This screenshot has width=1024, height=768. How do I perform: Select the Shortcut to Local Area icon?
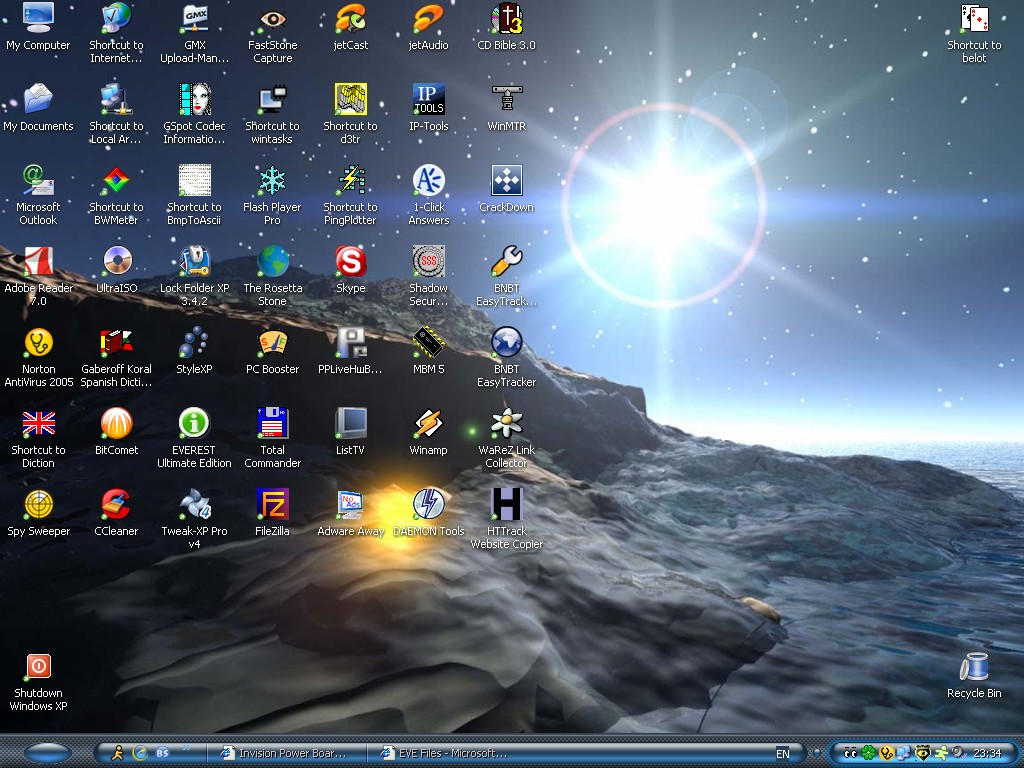[x=116, y=99]
